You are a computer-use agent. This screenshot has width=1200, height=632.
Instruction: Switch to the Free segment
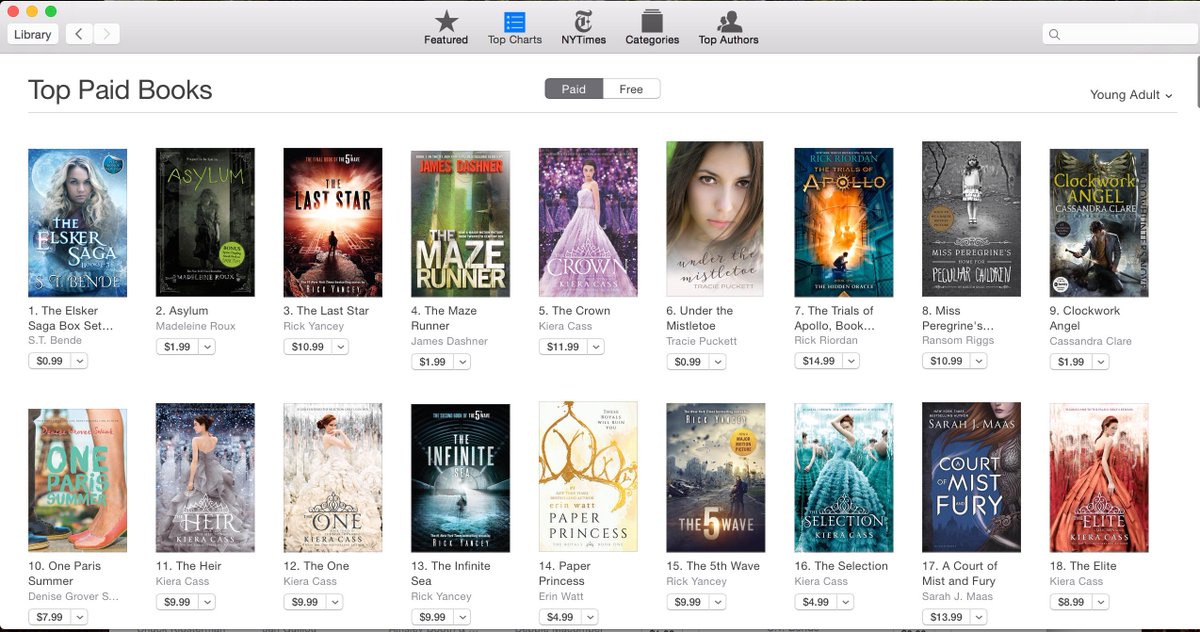pos(631,89)
